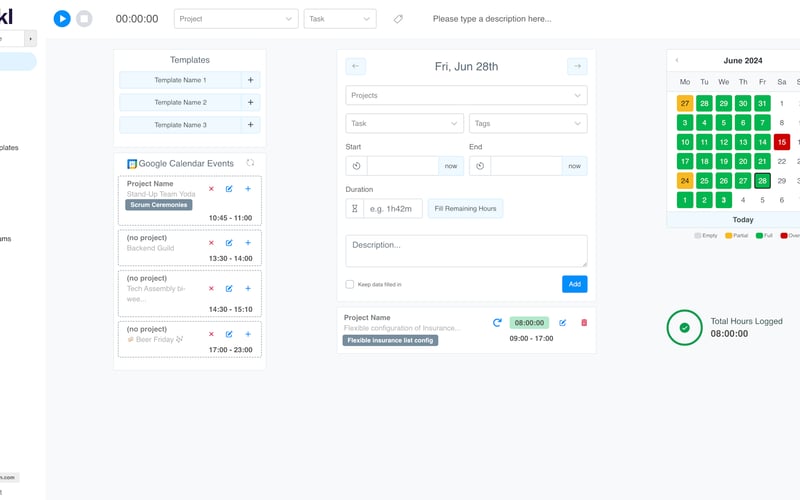Open the top bar Task dropdown
The width and height of the screenshot is (800, 500).
[x=340, y=19]
